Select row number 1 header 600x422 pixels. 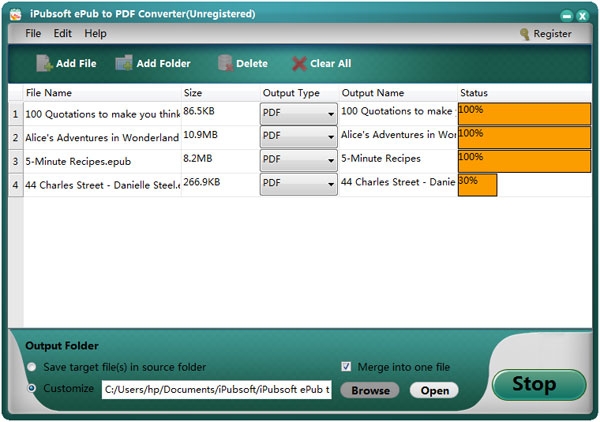tap(15, 114)
